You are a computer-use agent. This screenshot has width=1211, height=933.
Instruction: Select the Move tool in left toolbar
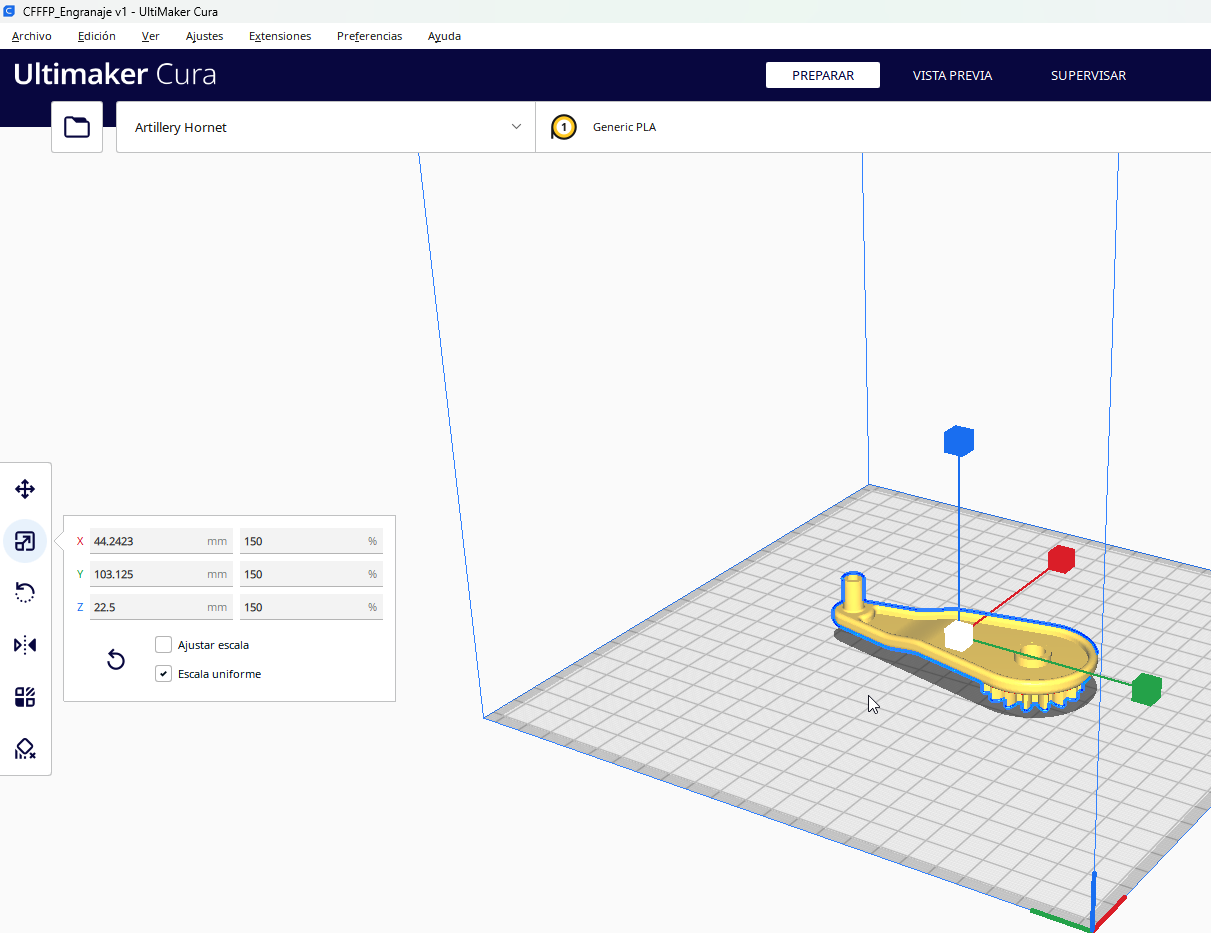(25, 489)
